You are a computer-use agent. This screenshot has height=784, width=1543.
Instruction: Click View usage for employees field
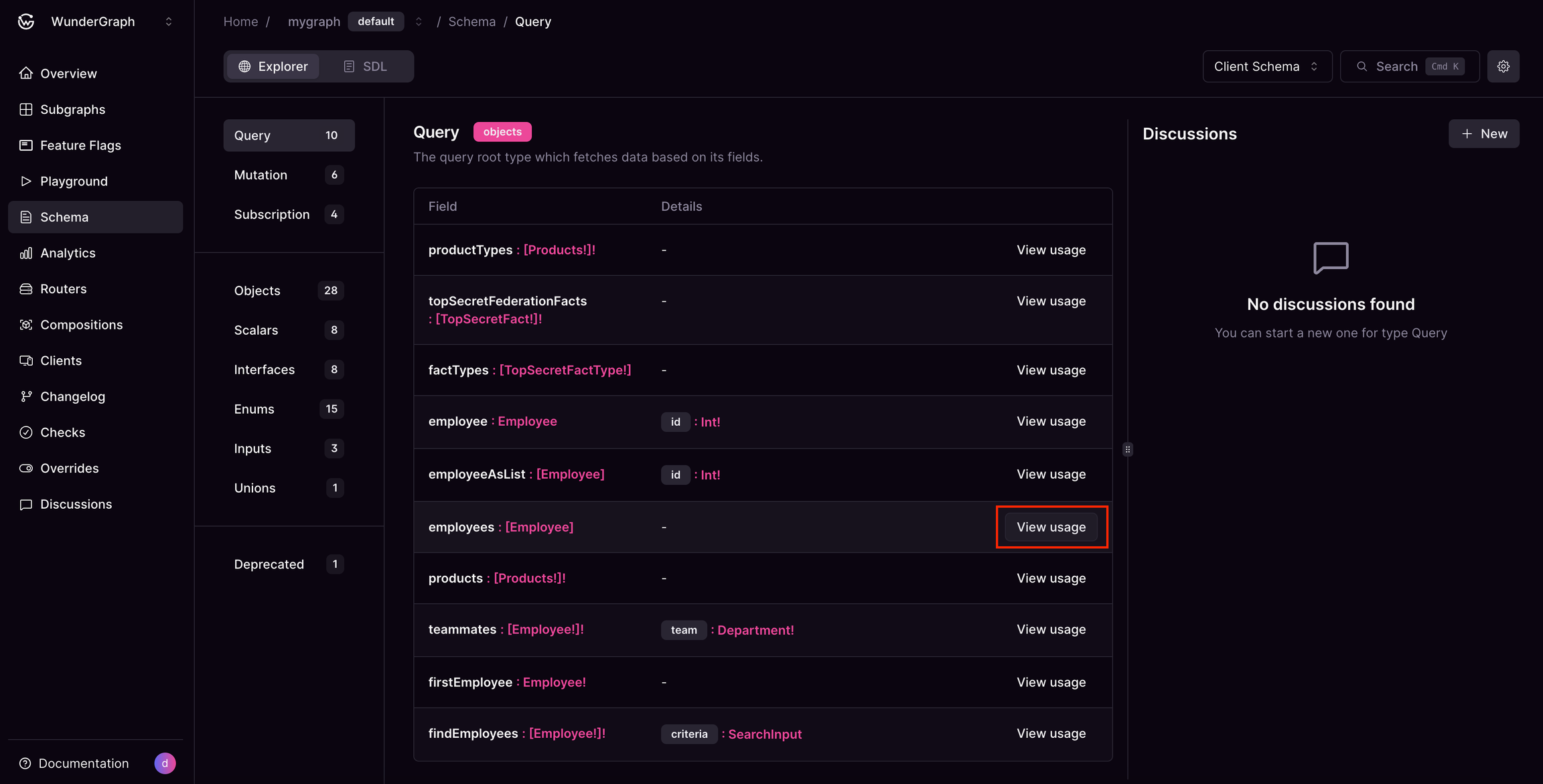tap(1051, 527)
